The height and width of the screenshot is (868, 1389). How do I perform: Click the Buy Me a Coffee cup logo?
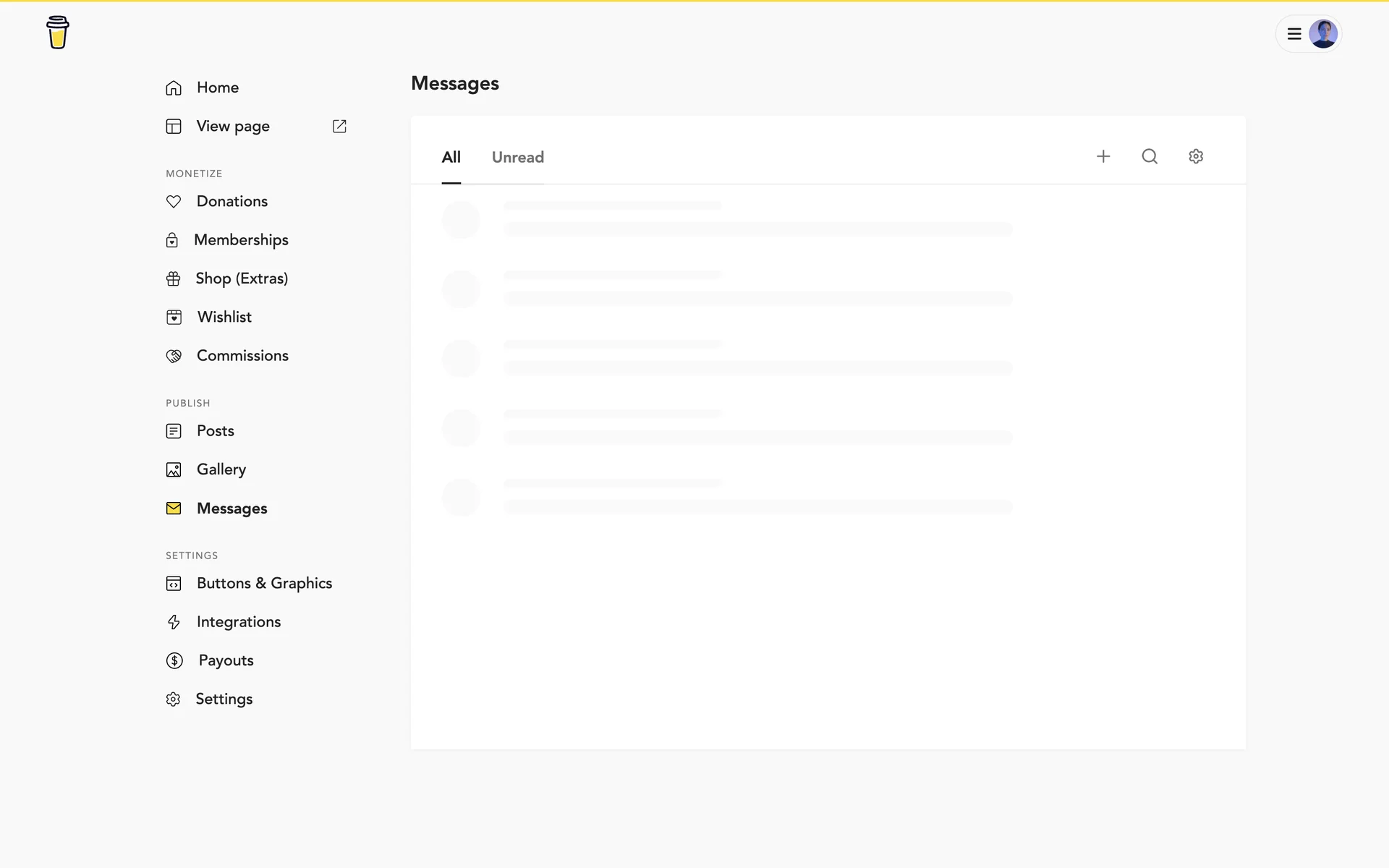tap(58, 33)
